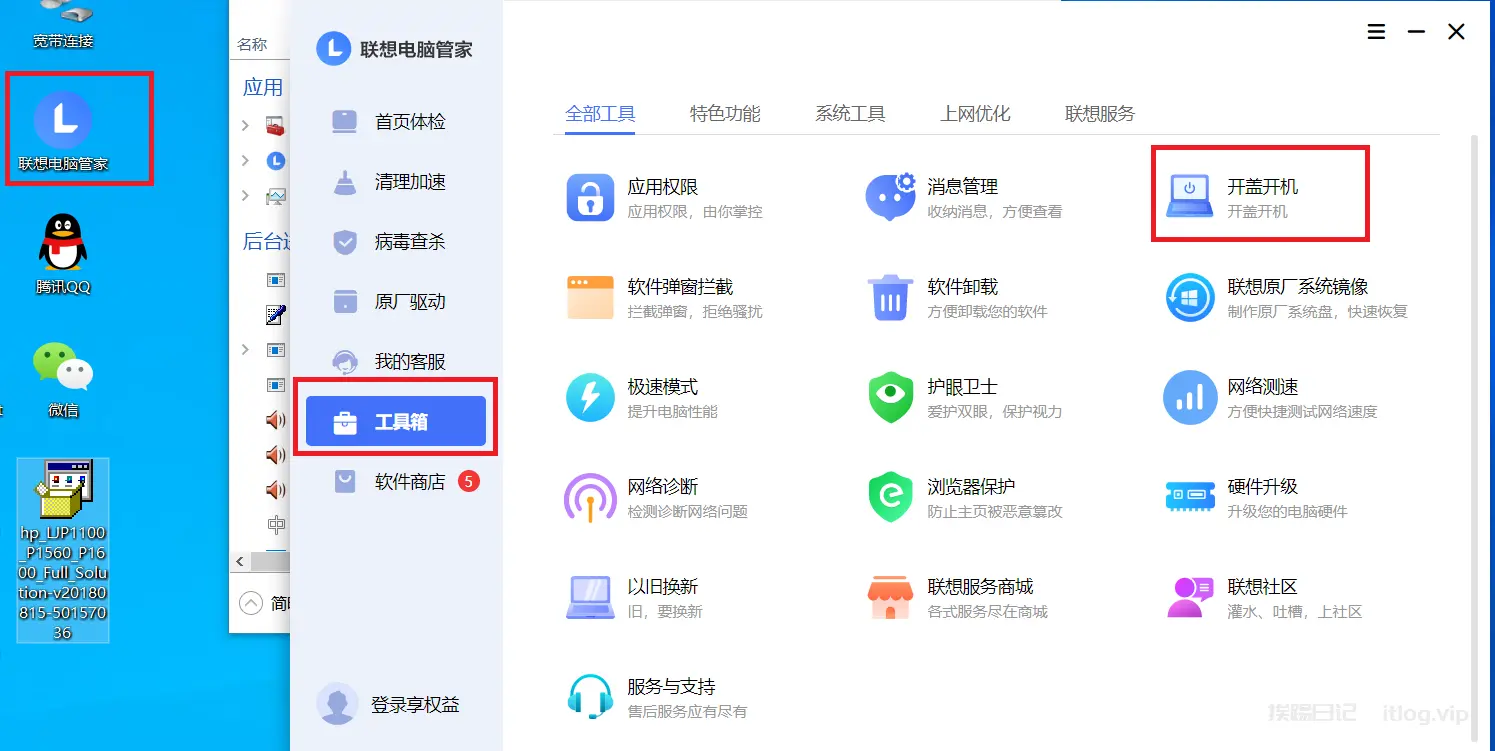Screen dimensions: 1495x751
Task: Open 护眼卫士 eye shield tool
Action: [x=890, y=397]
